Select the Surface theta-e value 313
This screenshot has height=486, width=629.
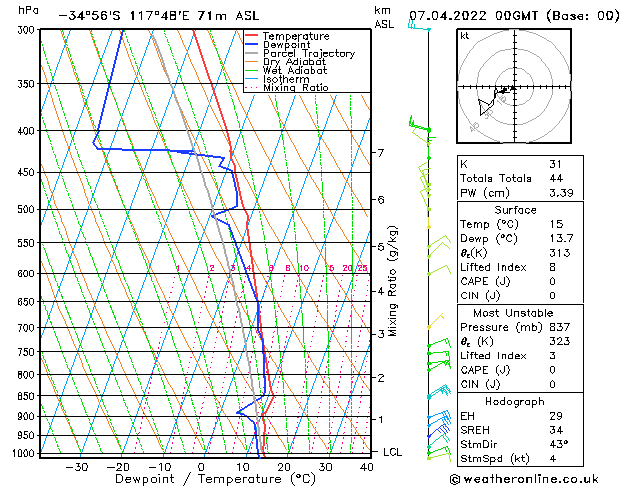(560, 253)
